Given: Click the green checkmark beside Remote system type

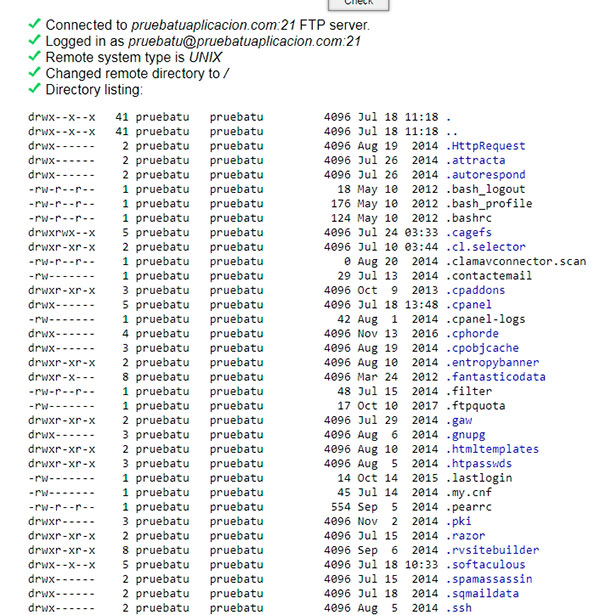Looking at the screenshot, I should pos(35,56).
